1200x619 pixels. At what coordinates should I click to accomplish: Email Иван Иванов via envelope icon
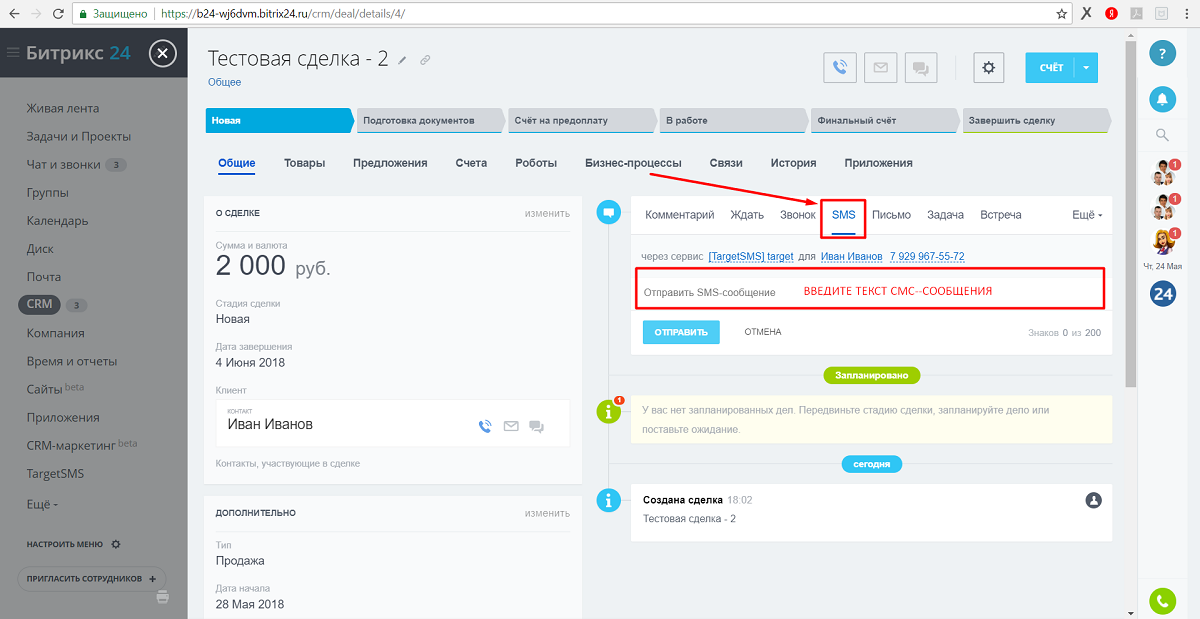(511, 426)
